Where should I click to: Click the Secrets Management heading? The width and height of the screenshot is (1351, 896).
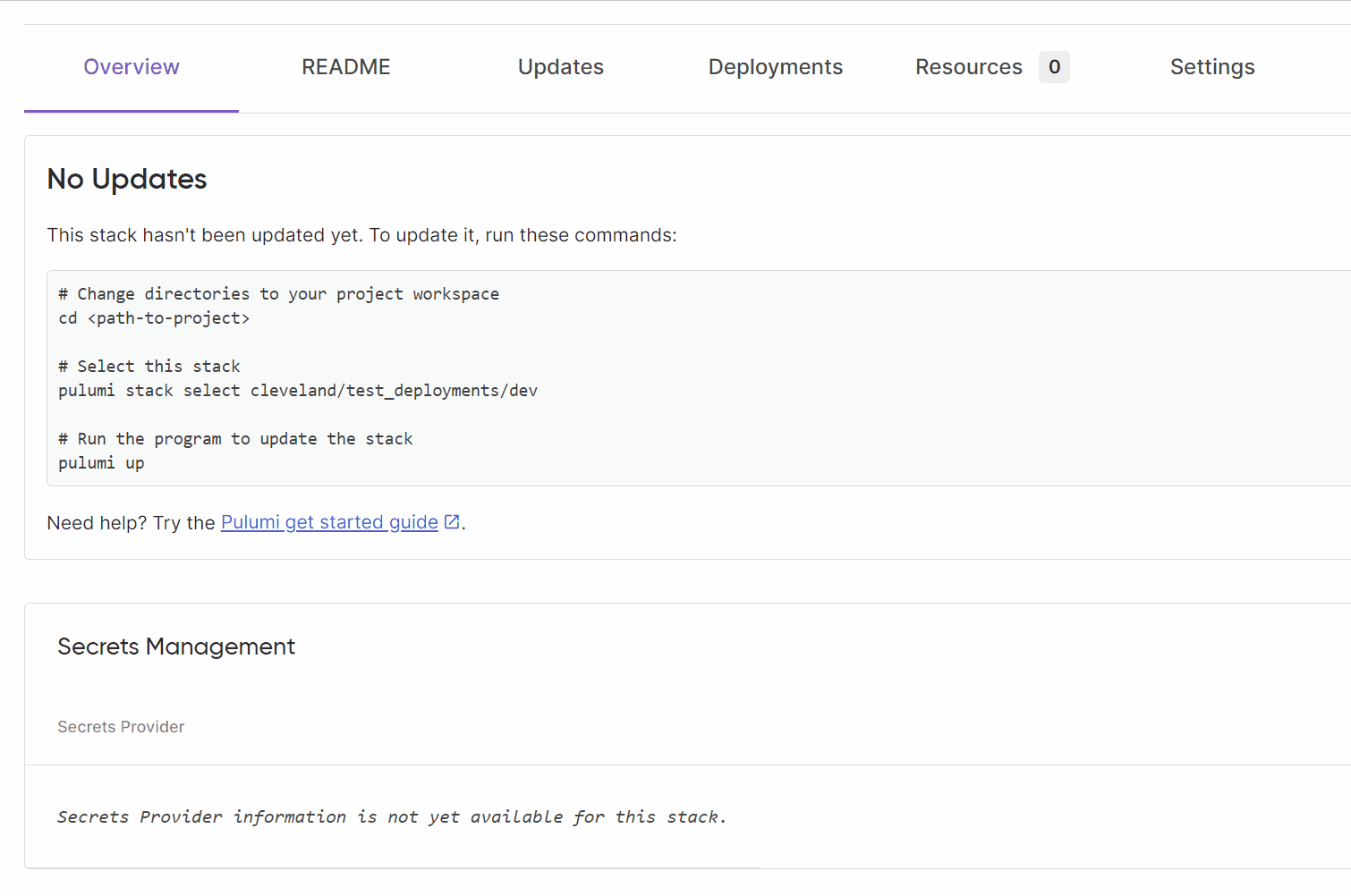[x=176, y=647]
